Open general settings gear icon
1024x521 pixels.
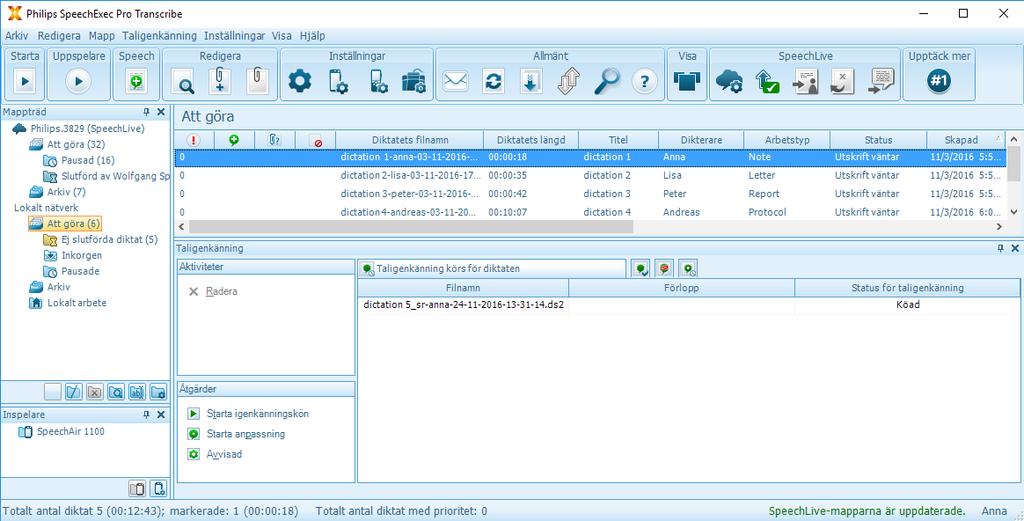coord(300,82)
